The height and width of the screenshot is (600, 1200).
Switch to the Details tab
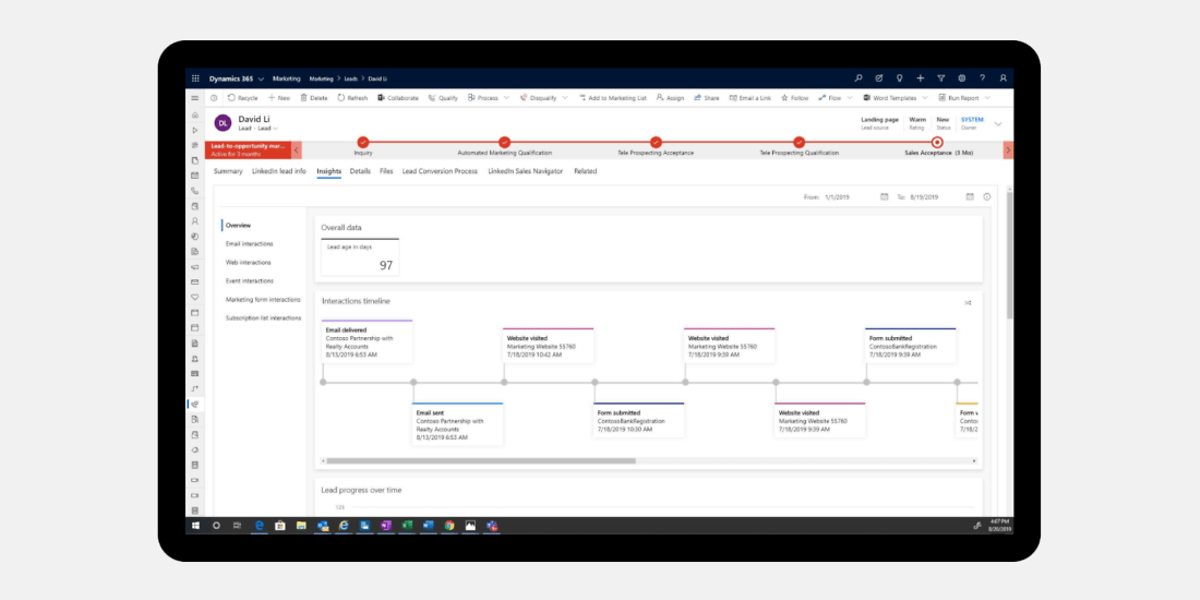360,171
